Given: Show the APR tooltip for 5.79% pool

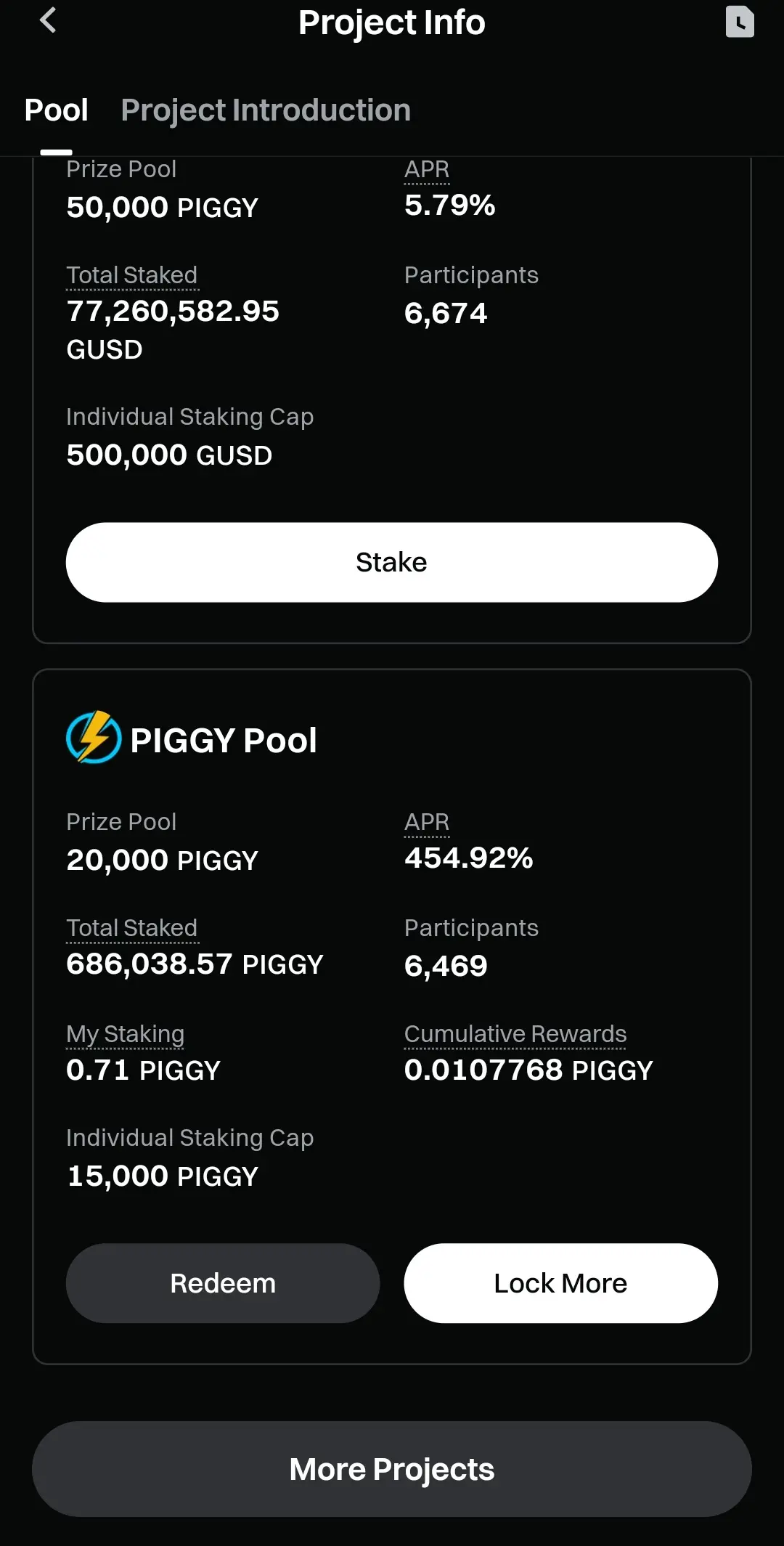Looking at the screenshot, I should point(427,170).
